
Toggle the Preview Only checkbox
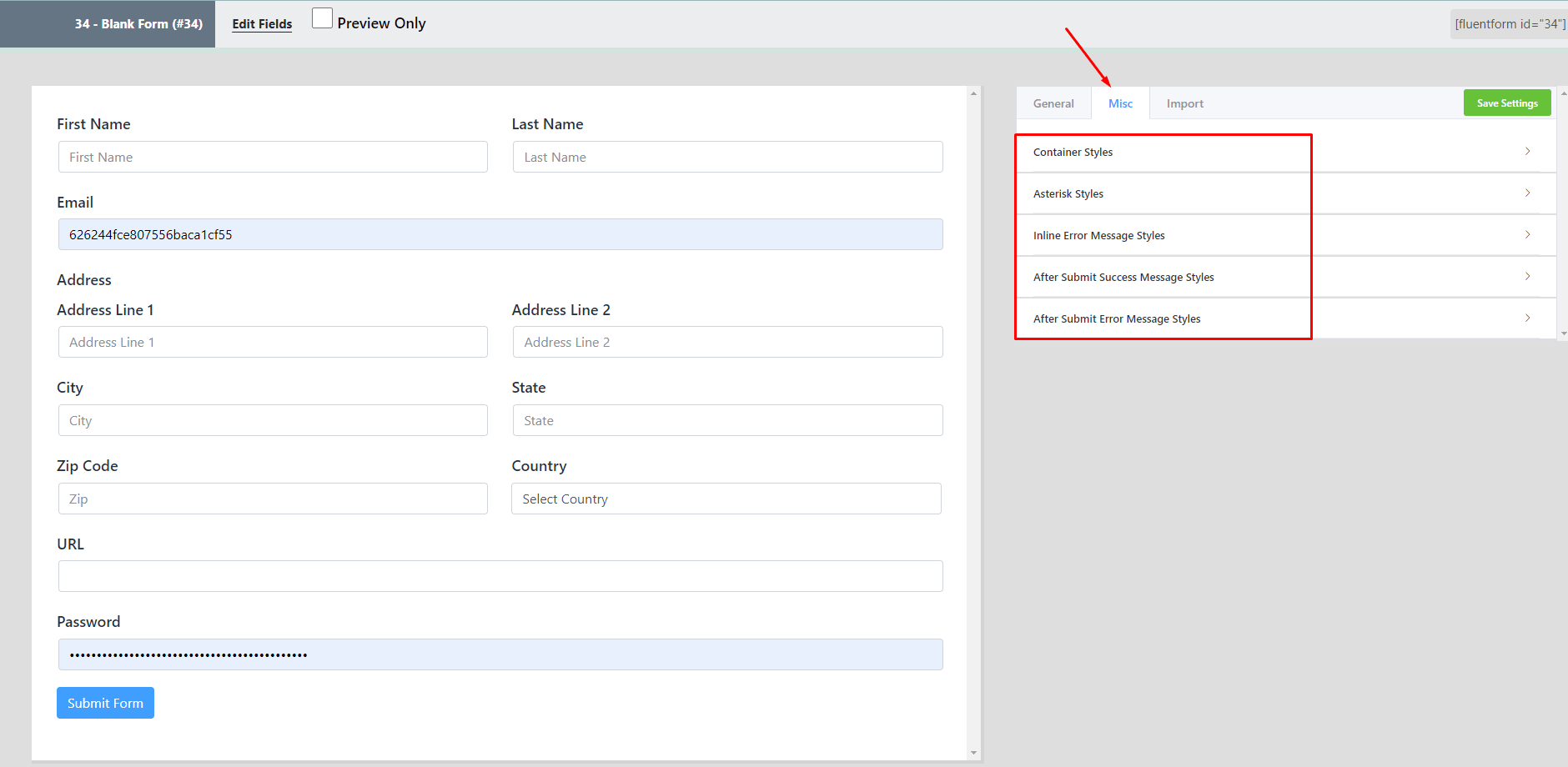pos(322,18)
